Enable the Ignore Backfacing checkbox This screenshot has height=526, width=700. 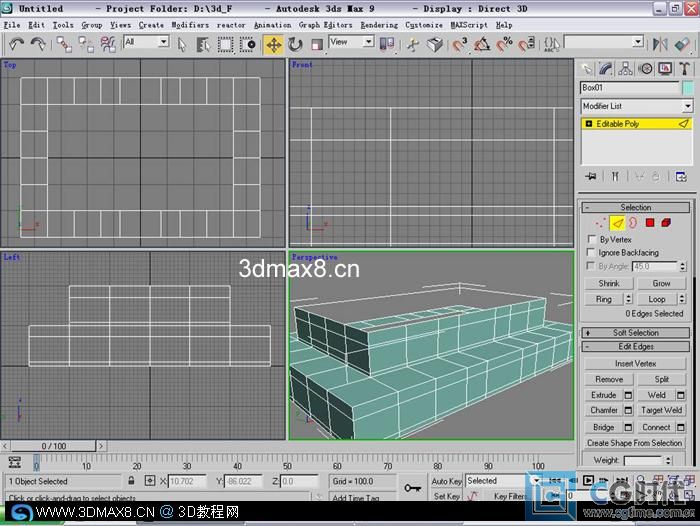(x=591, y=252)
